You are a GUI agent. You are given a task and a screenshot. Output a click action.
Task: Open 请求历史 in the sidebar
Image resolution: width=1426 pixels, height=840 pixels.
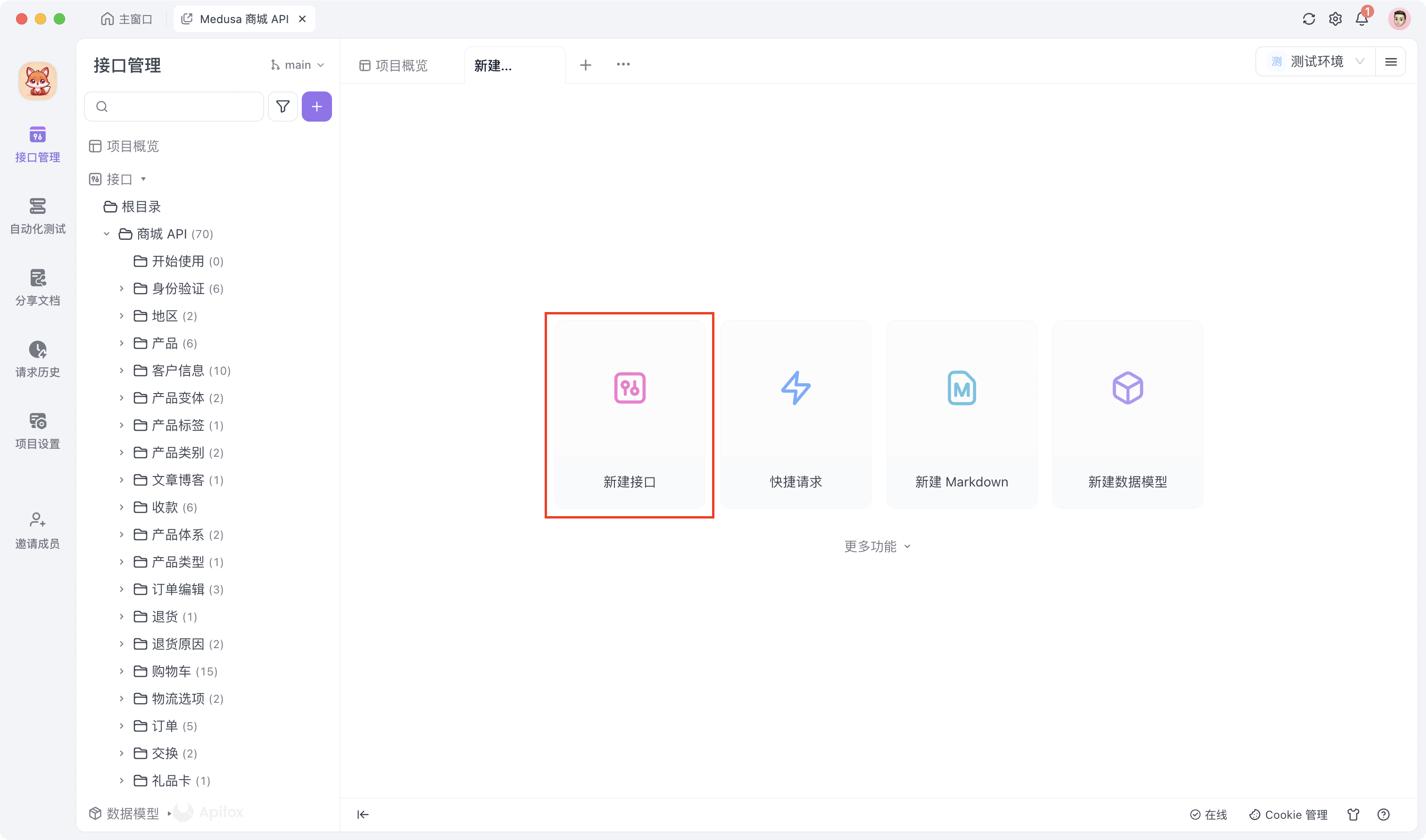click(x=37, y=359)
